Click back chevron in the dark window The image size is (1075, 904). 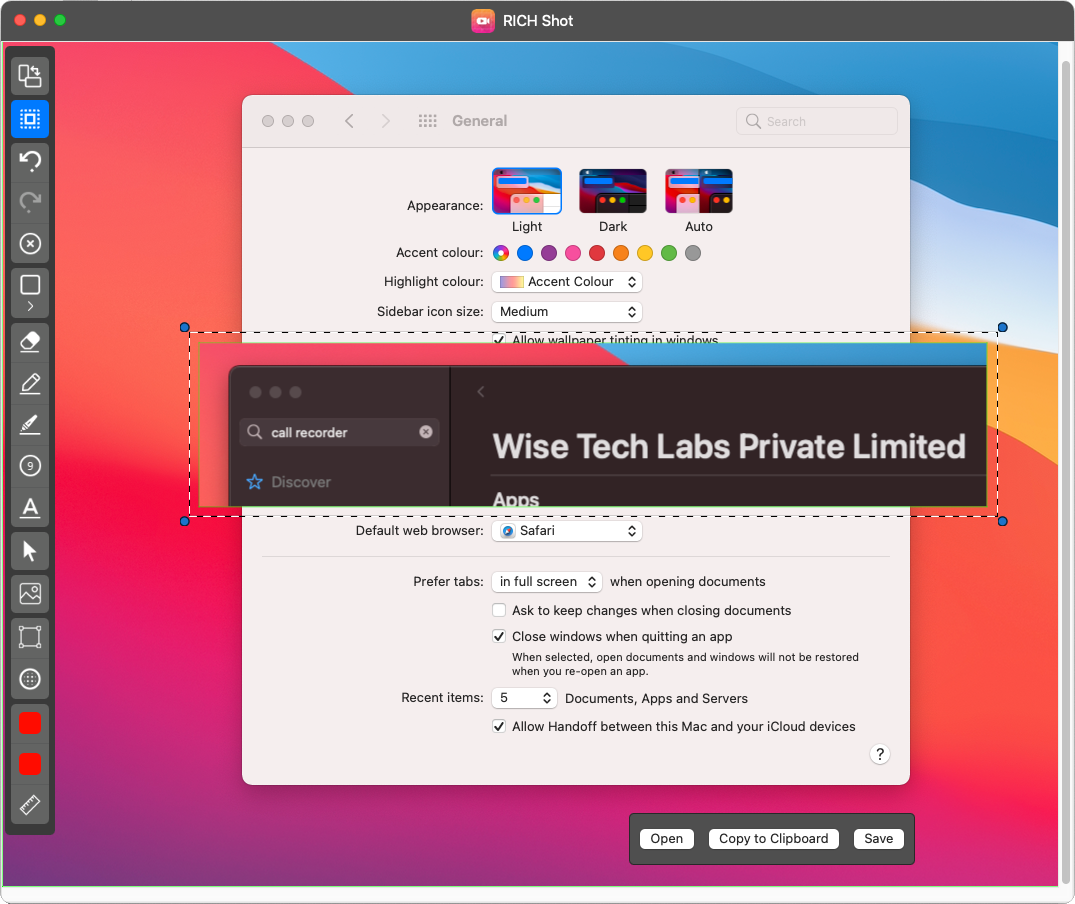pos(481,391)
